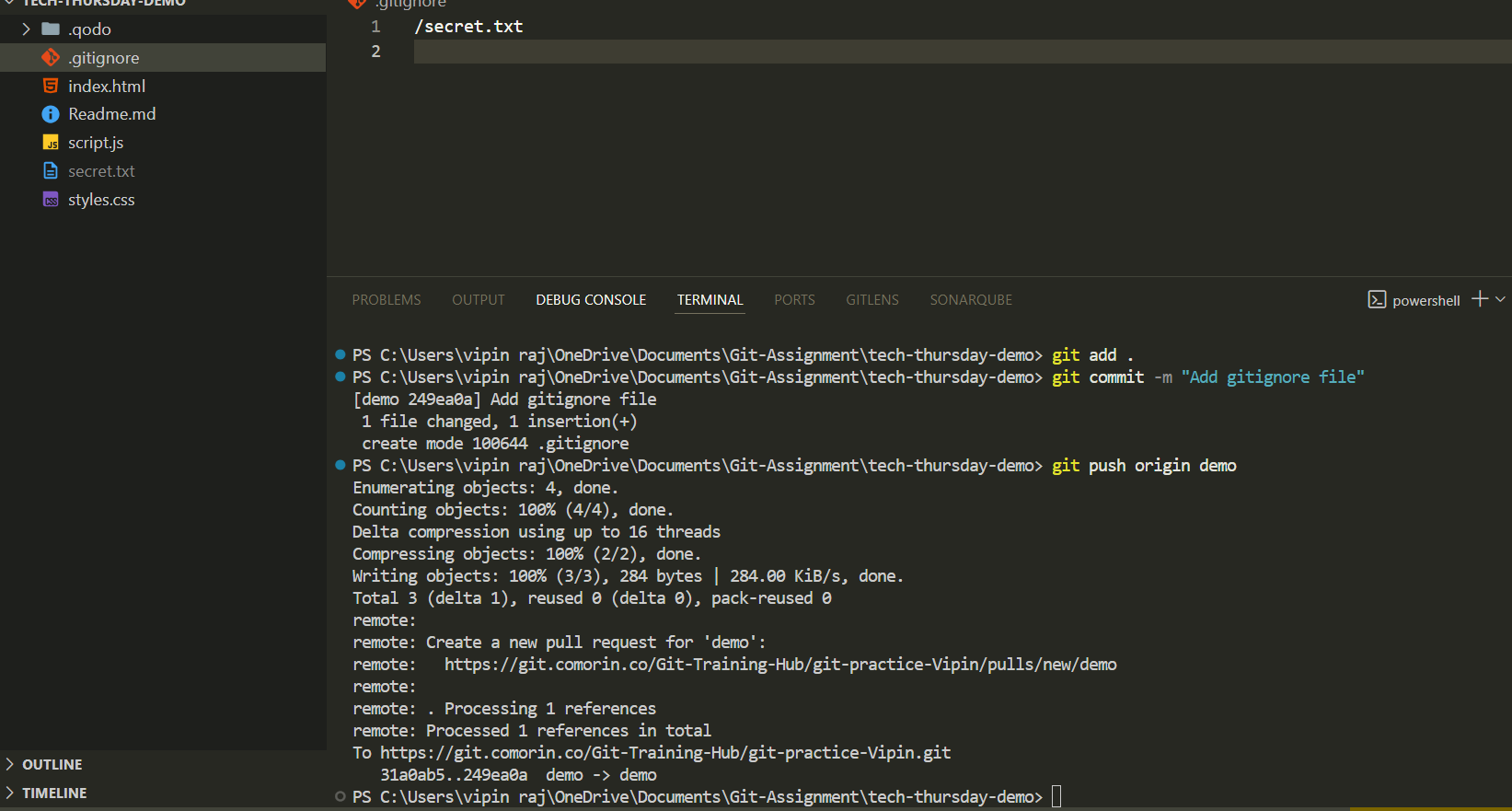Click the CSS icon beside styles.css
Viewport: 1512px width, 811px height.
51,200
